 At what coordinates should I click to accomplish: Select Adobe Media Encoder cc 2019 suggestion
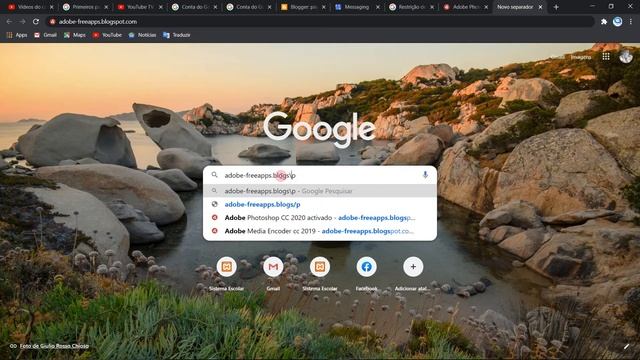(320, 231)
